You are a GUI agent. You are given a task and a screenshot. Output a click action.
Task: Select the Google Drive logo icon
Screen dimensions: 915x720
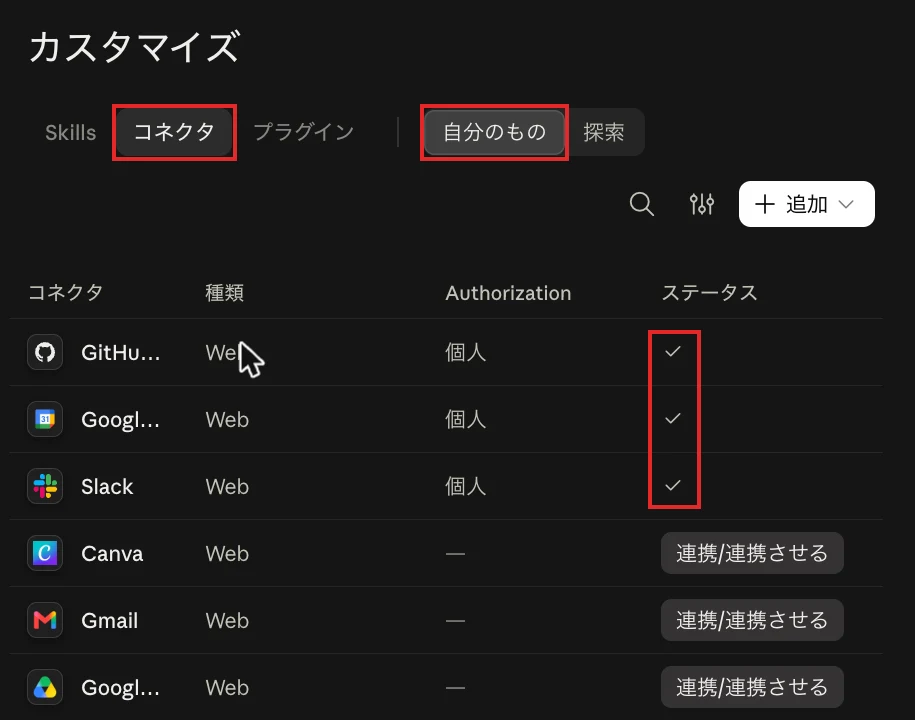point(45,687)
